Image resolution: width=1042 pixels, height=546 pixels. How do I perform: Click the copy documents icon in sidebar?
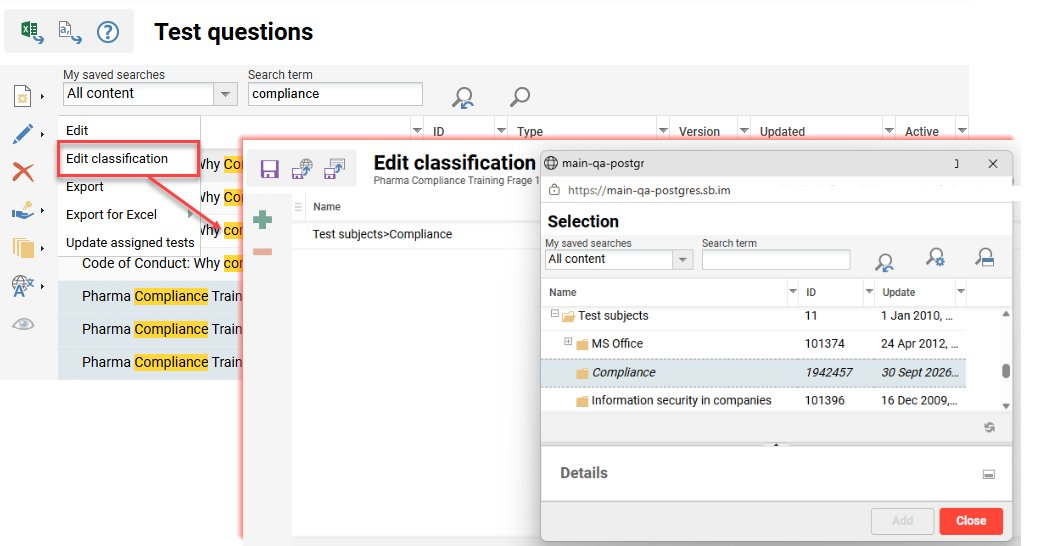pyautogui.click(x=23, y=248)
